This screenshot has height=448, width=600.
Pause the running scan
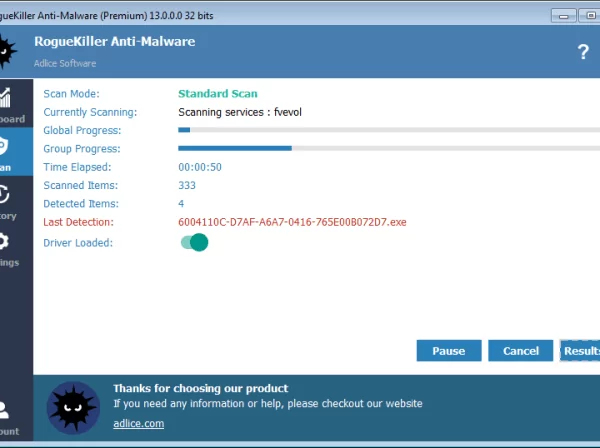(x=449, y=350)
